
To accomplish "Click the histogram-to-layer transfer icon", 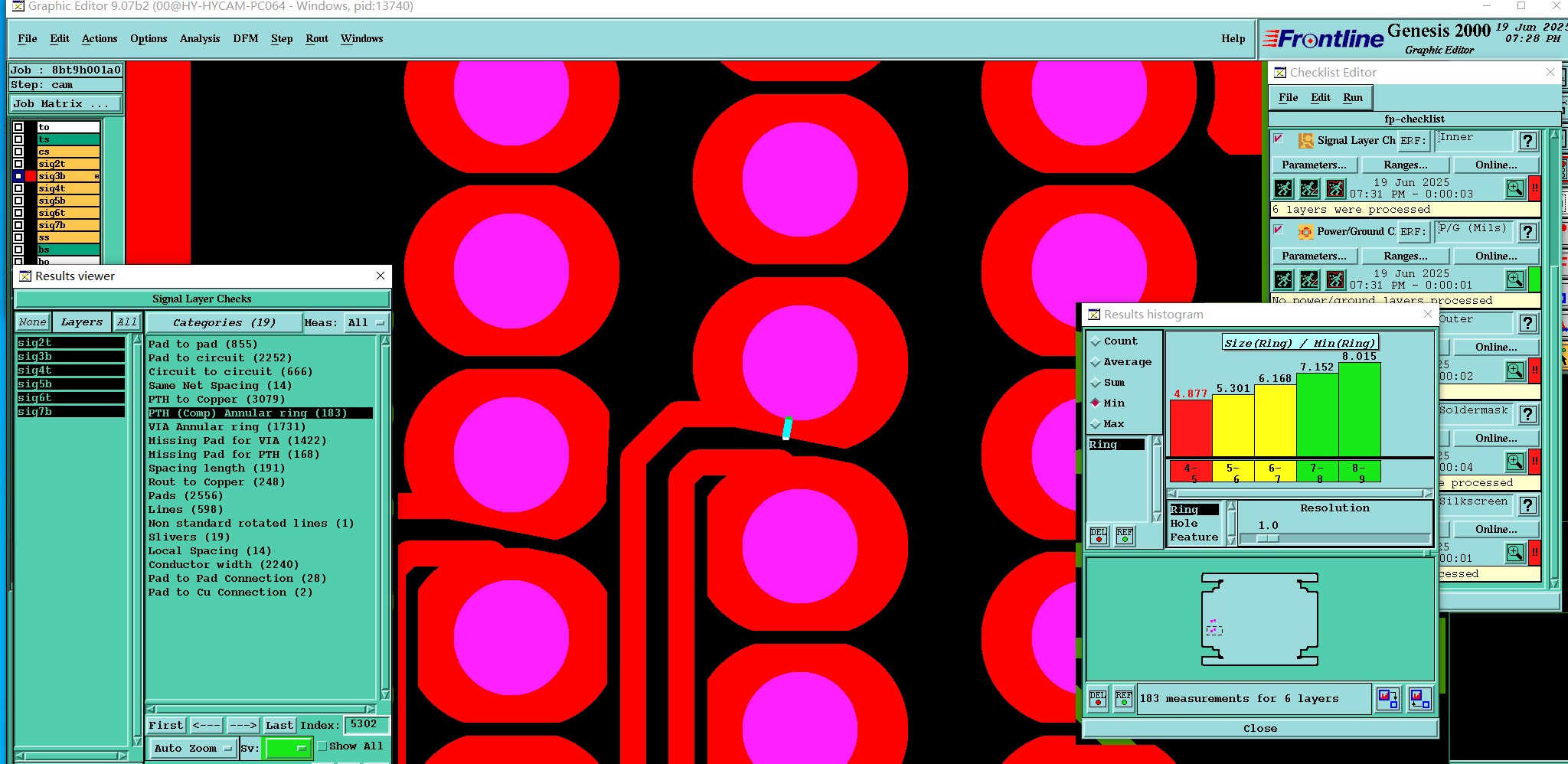I will point(1387,698).
